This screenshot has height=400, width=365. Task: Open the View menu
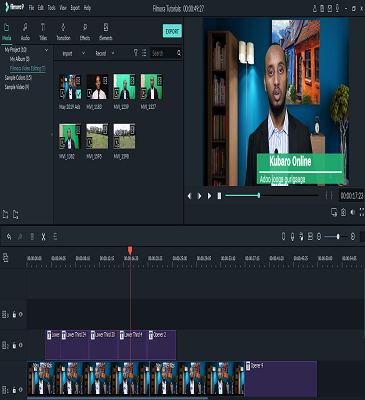point(63,8)
